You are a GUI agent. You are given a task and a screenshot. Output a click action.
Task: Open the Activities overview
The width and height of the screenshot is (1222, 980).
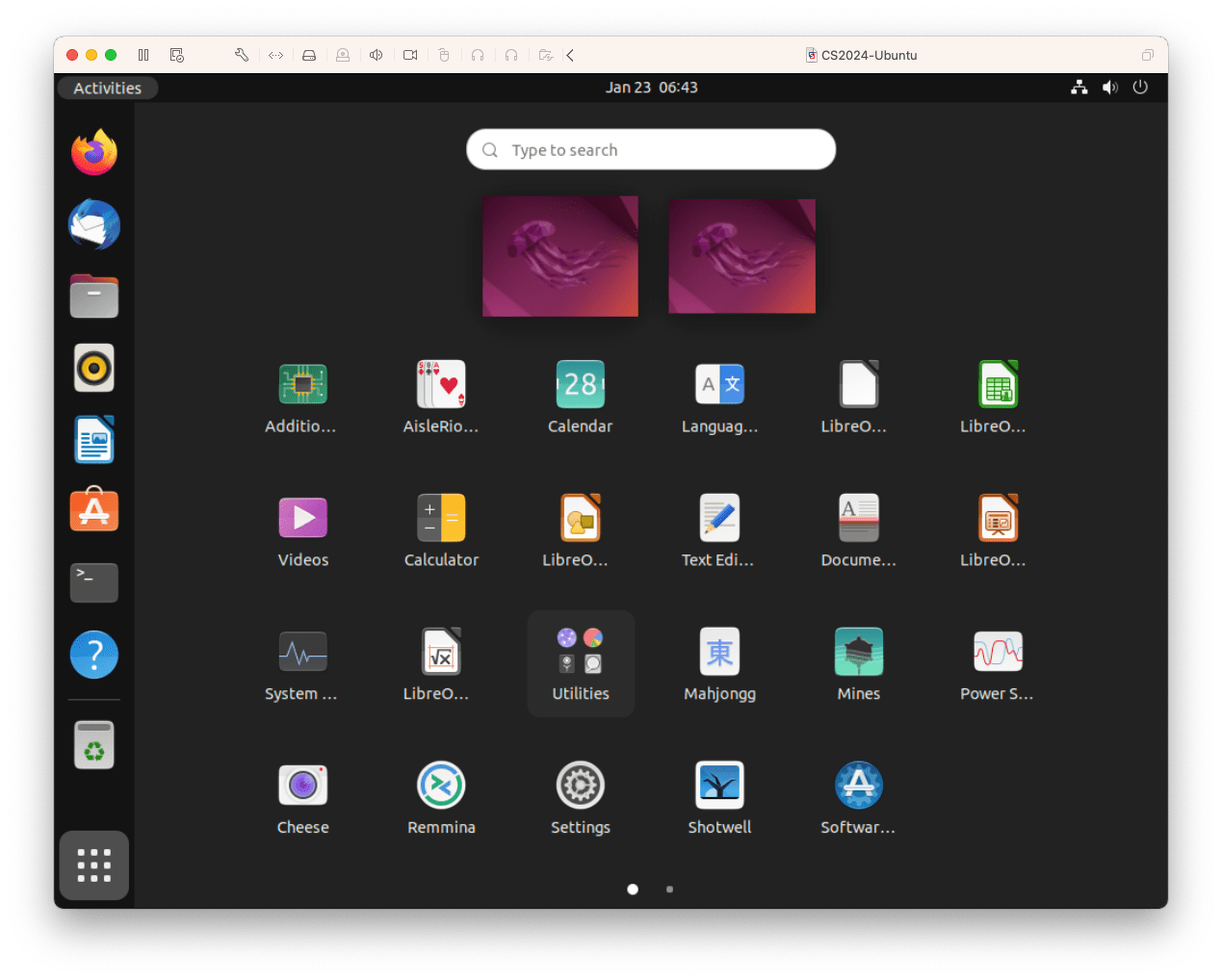pyautogui.click(x=107, y=88)
